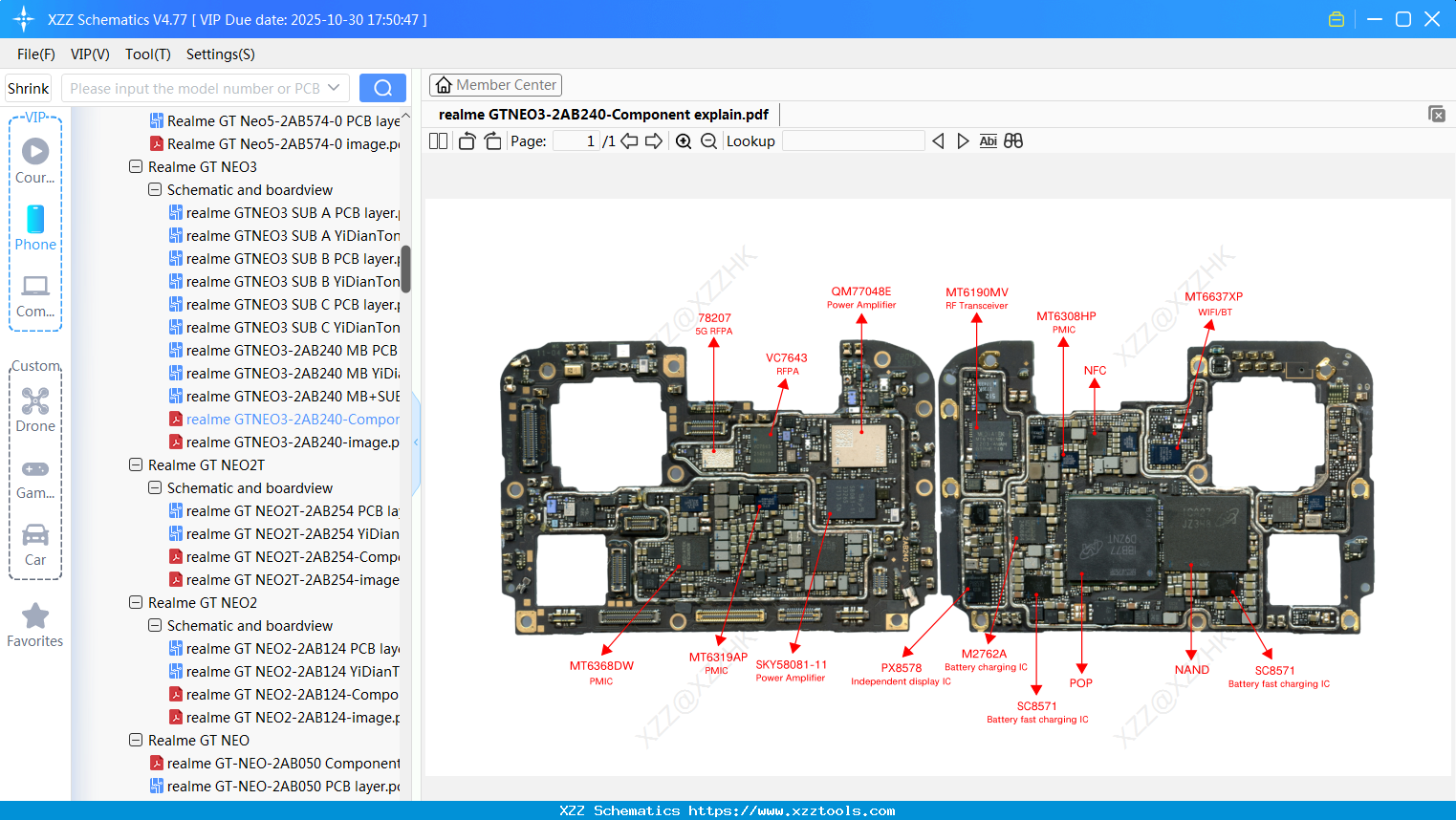Image resolution: width=1456 pixels, height=820 pixels.
Task: Open the Member Center
Action: (495, 85)
